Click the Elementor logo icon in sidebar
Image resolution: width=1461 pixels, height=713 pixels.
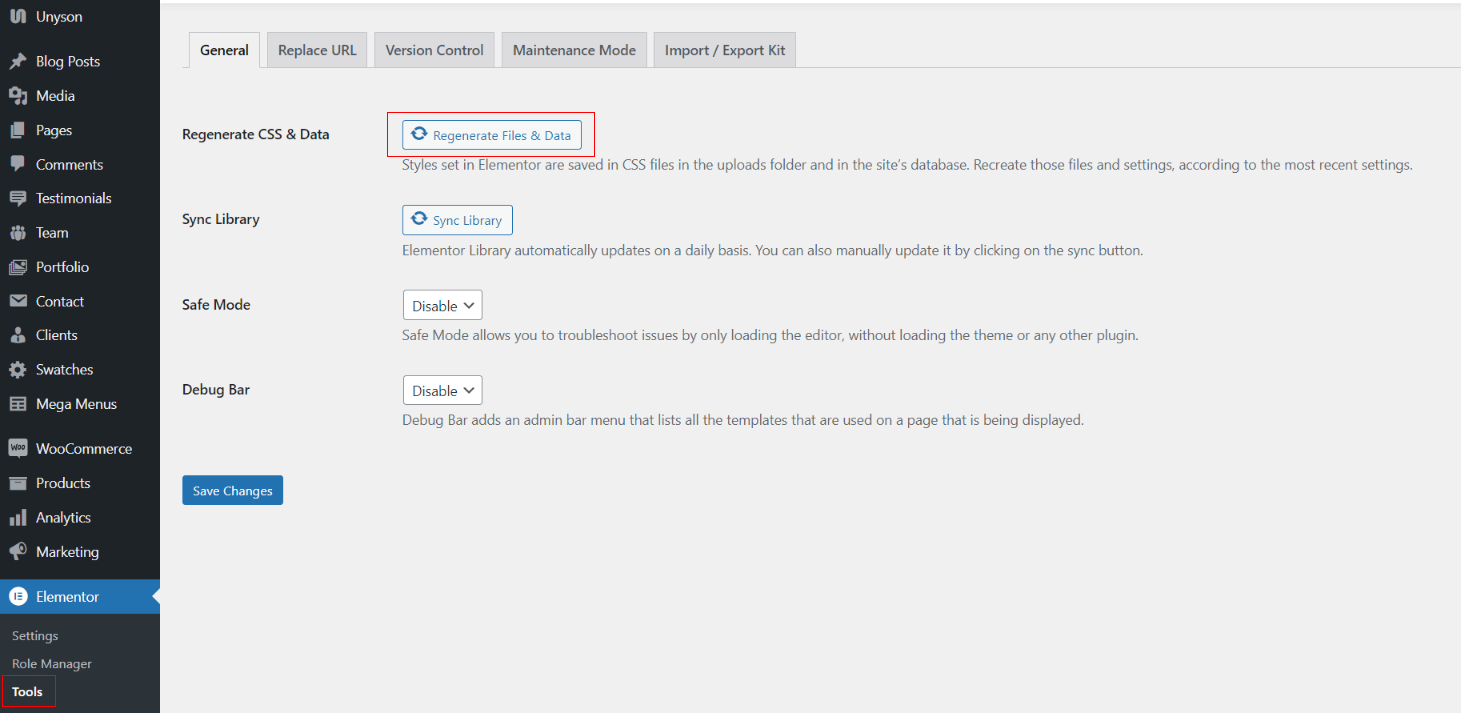pyautogui.click(x=17, y=597)
